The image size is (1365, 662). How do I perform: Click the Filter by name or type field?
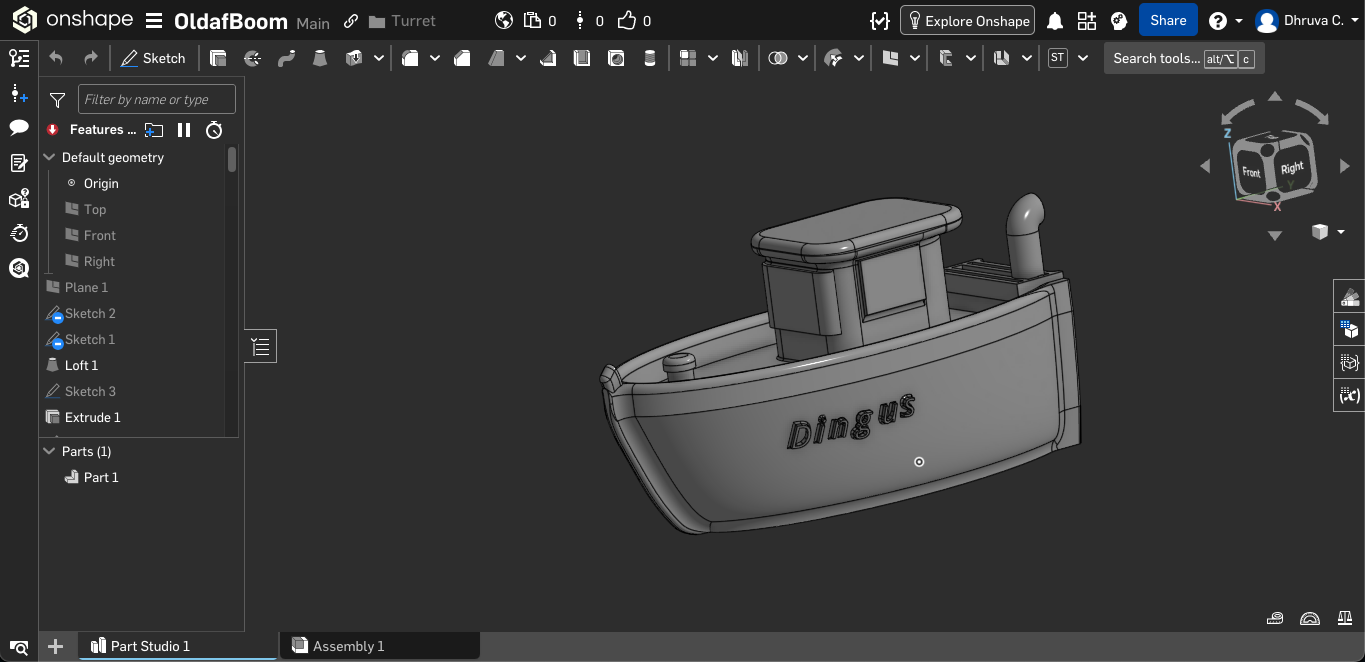tap(157, 99)
